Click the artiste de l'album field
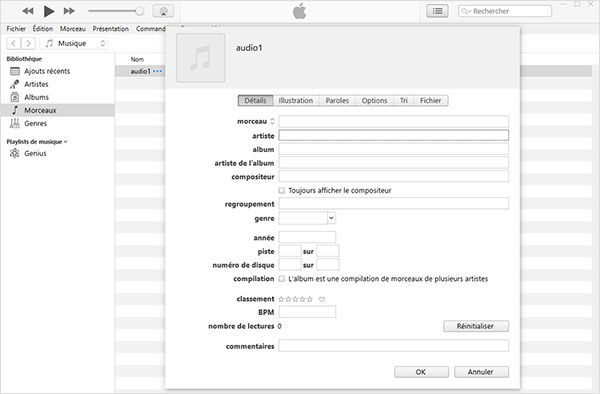This screenshot has height=394, width=600. [394, 163]
